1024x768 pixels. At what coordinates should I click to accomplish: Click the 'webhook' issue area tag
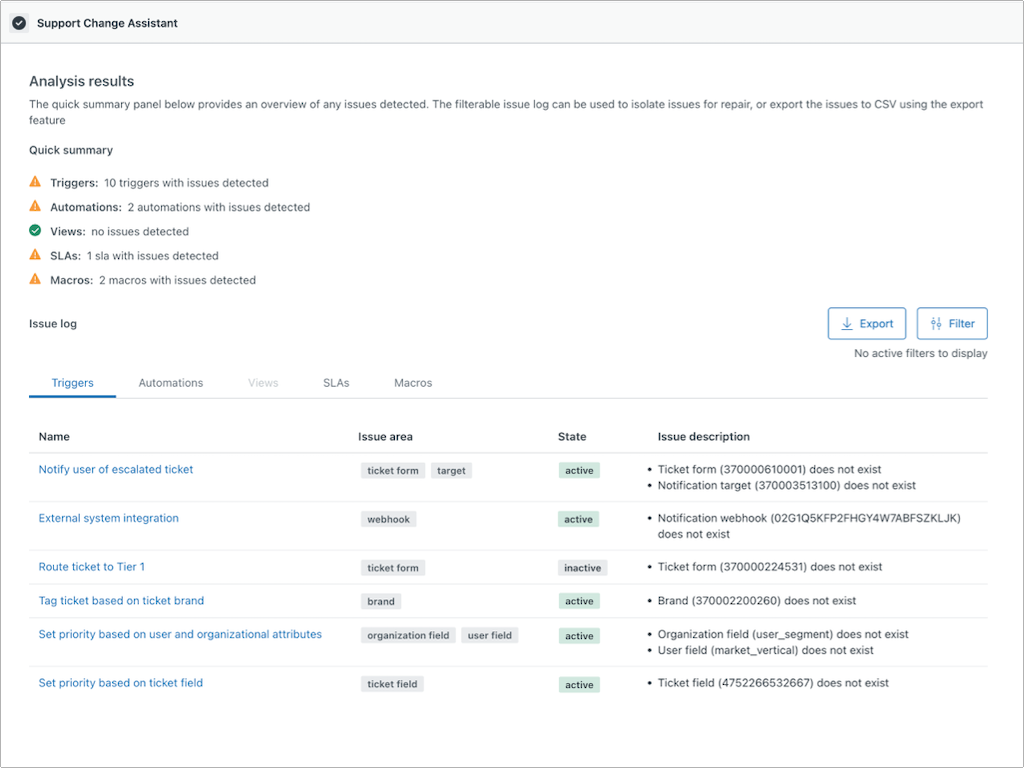coord(389,520)
